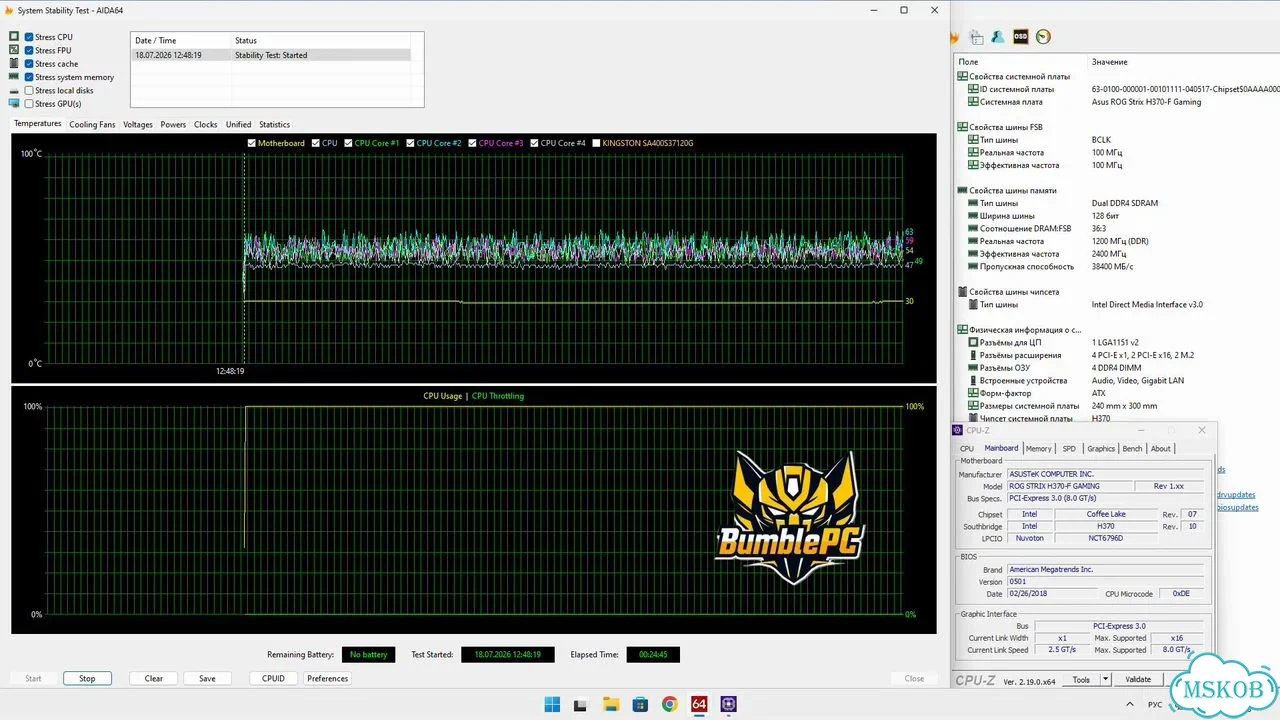The height and width of the screenshot is (720, 1280).
Task: Toggle Stress FPU checkbox
Action: [29, 50]
